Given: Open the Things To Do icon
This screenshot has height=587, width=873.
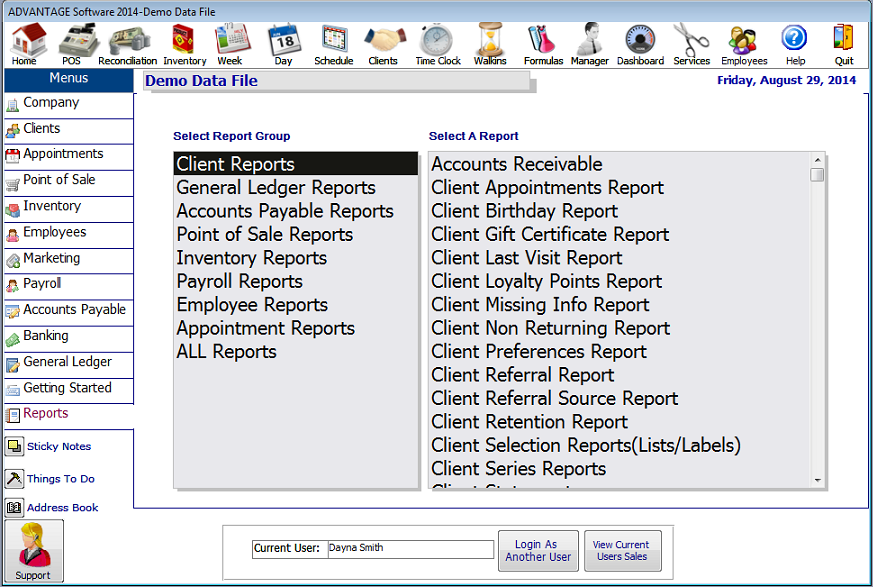Looking at the screenshot, I should tap(14, 478).
